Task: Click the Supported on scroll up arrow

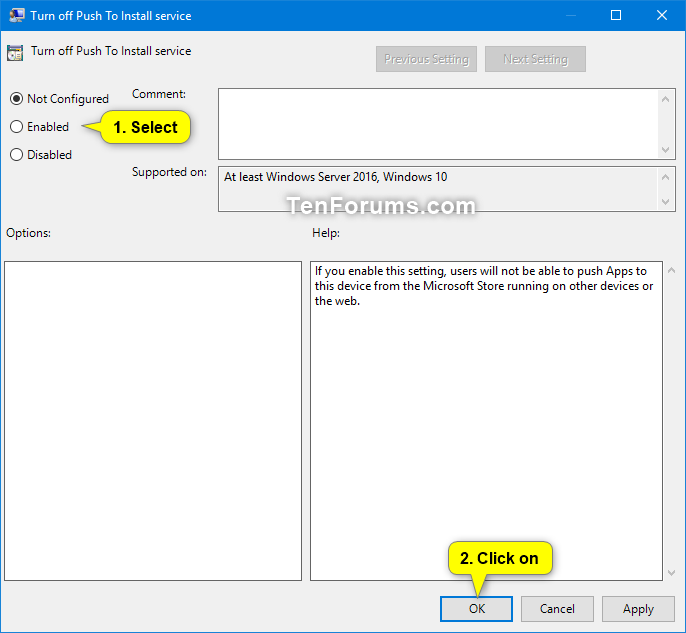Action: pos(665,177)
